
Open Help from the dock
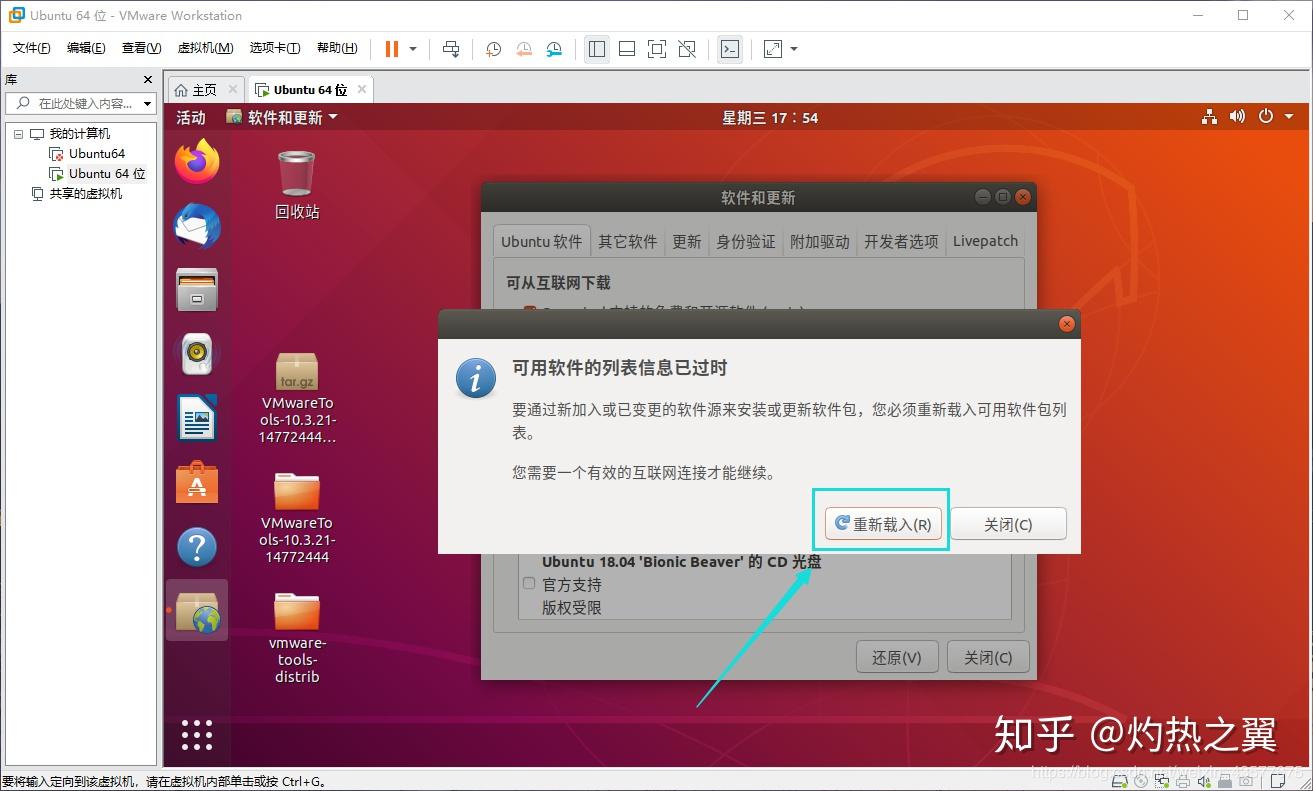coord(197,547)
